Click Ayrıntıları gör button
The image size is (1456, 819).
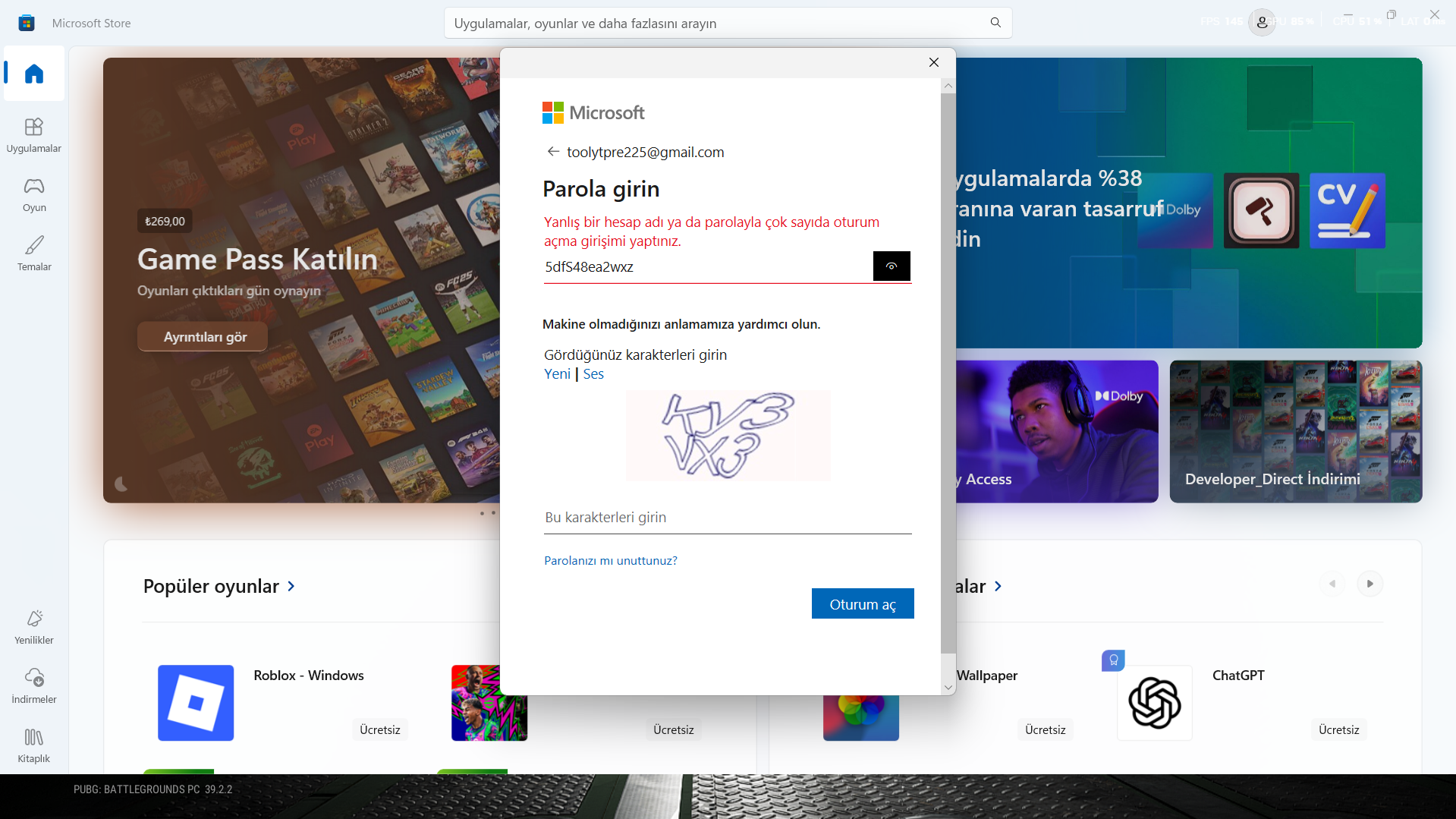[x=203, y=337]
